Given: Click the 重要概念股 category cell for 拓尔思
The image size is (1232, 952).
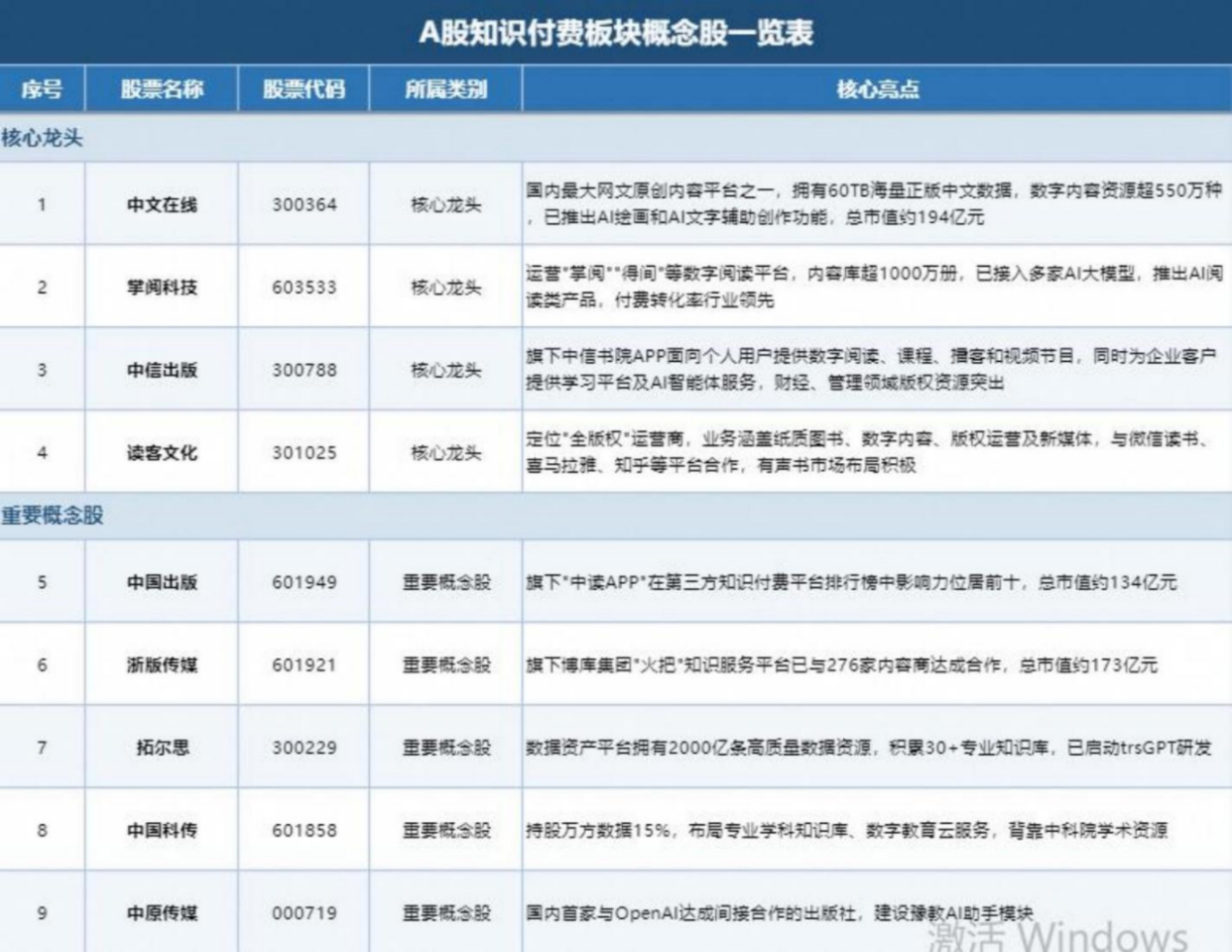Looking at the screenshot, I should pos(446,748).
